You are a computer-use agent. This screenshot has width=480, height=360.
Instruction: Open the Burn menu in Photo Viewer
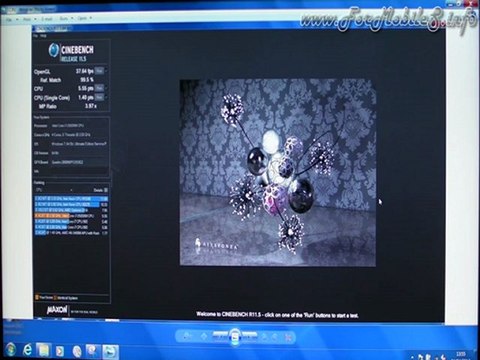coord(65,19)
